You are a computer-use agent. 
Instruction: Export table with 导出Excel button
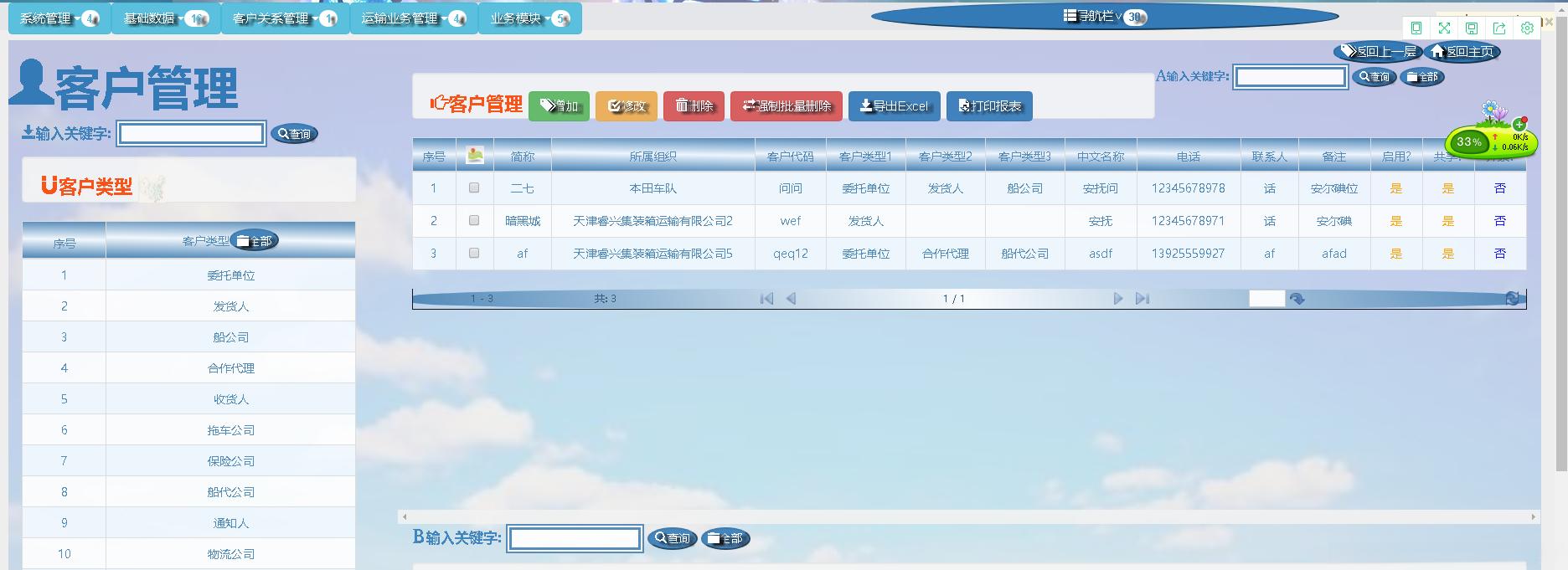click(x=895, y=106)
